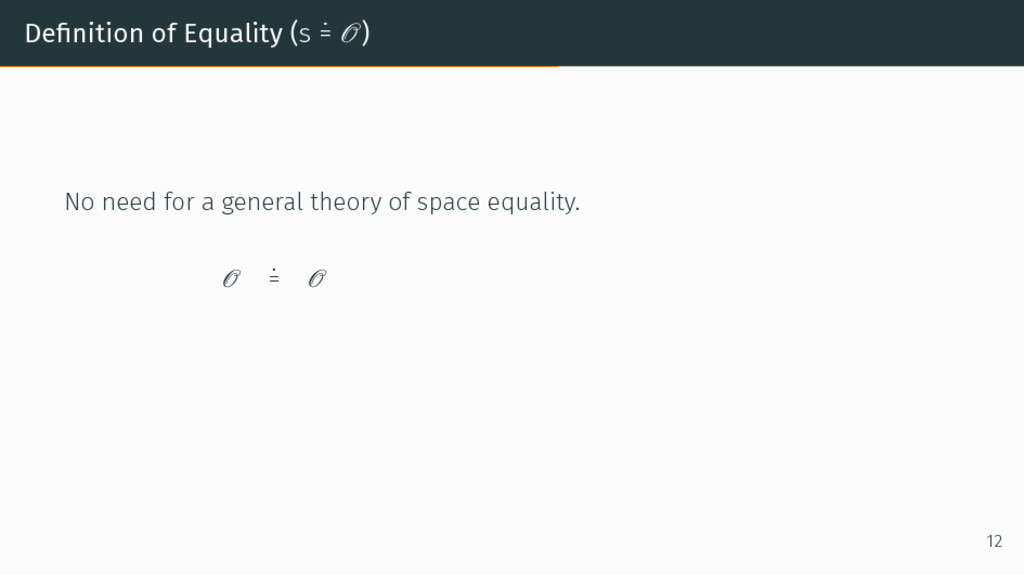1024x575 pixels.
Task: Click the unfilled gray part of the progress line
Action: click(x=790, y=66)
